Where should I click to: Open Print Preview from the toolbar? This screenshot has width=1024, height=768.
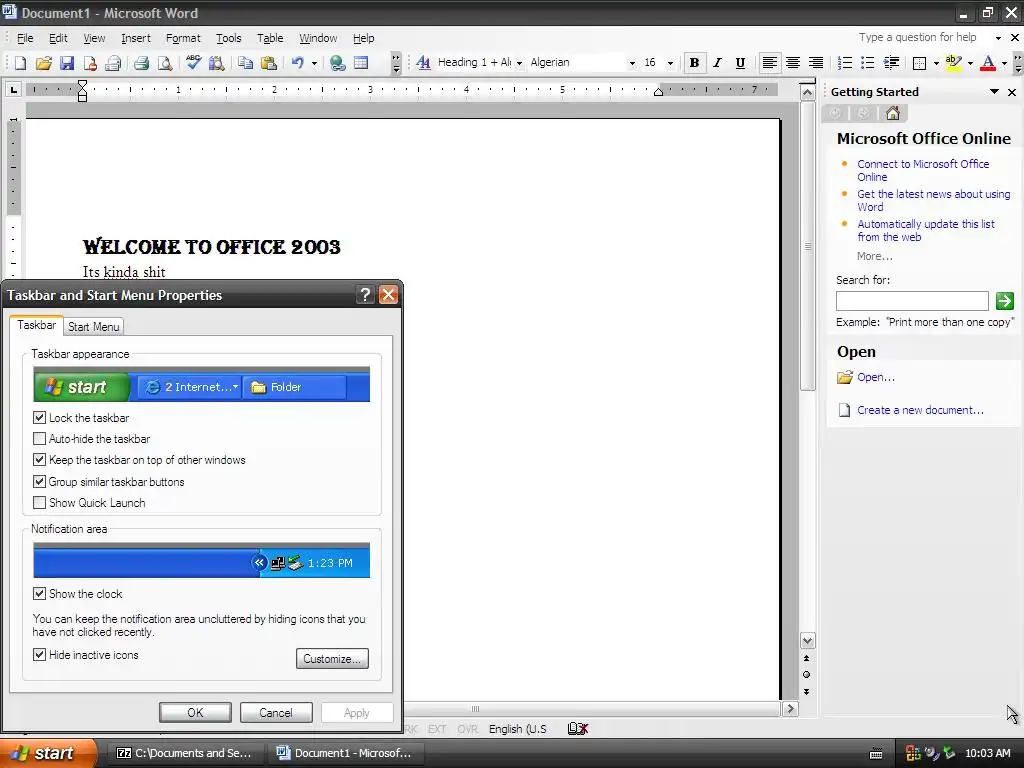coord(165,63)
